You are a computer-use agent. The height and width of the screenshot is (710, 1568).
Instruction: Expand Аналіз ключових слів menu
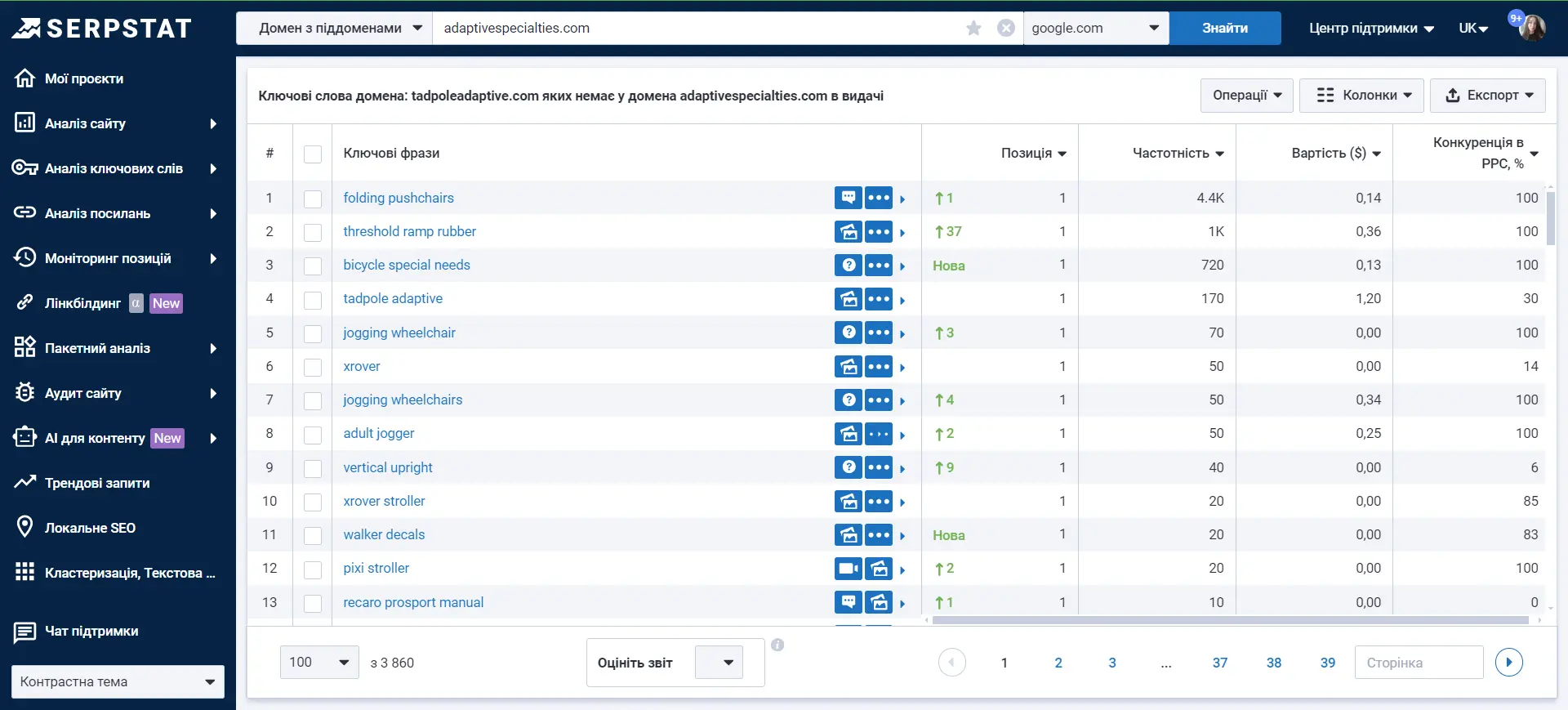click(118, 168)
